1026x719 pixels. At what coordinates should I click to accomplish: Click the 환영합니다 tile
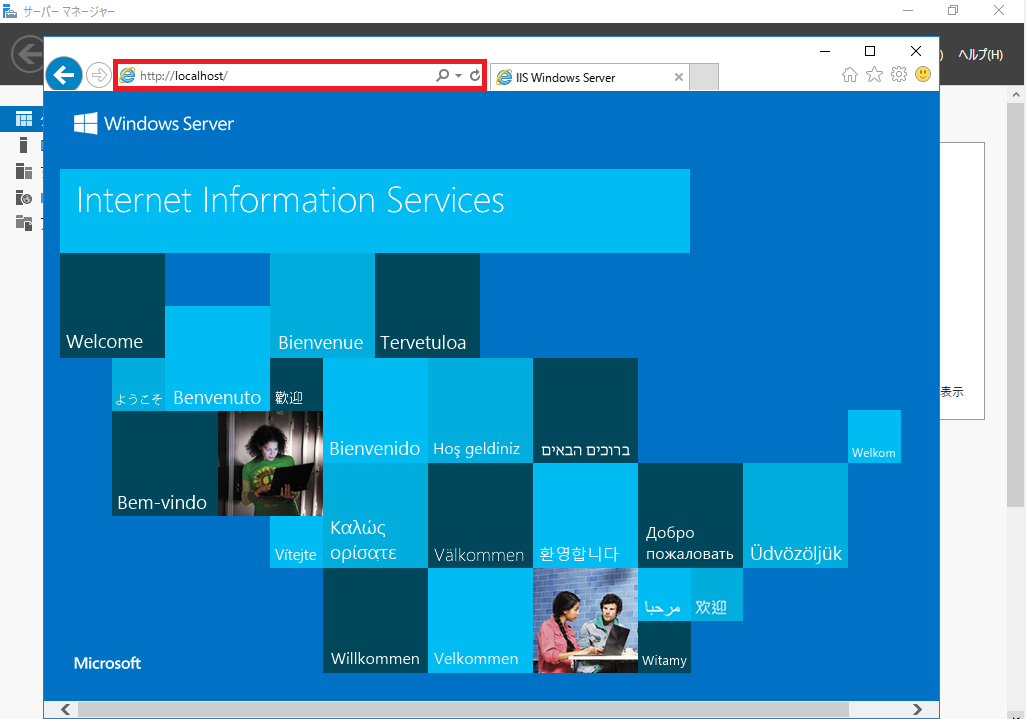pyautogui.click(x=586, y=516)
